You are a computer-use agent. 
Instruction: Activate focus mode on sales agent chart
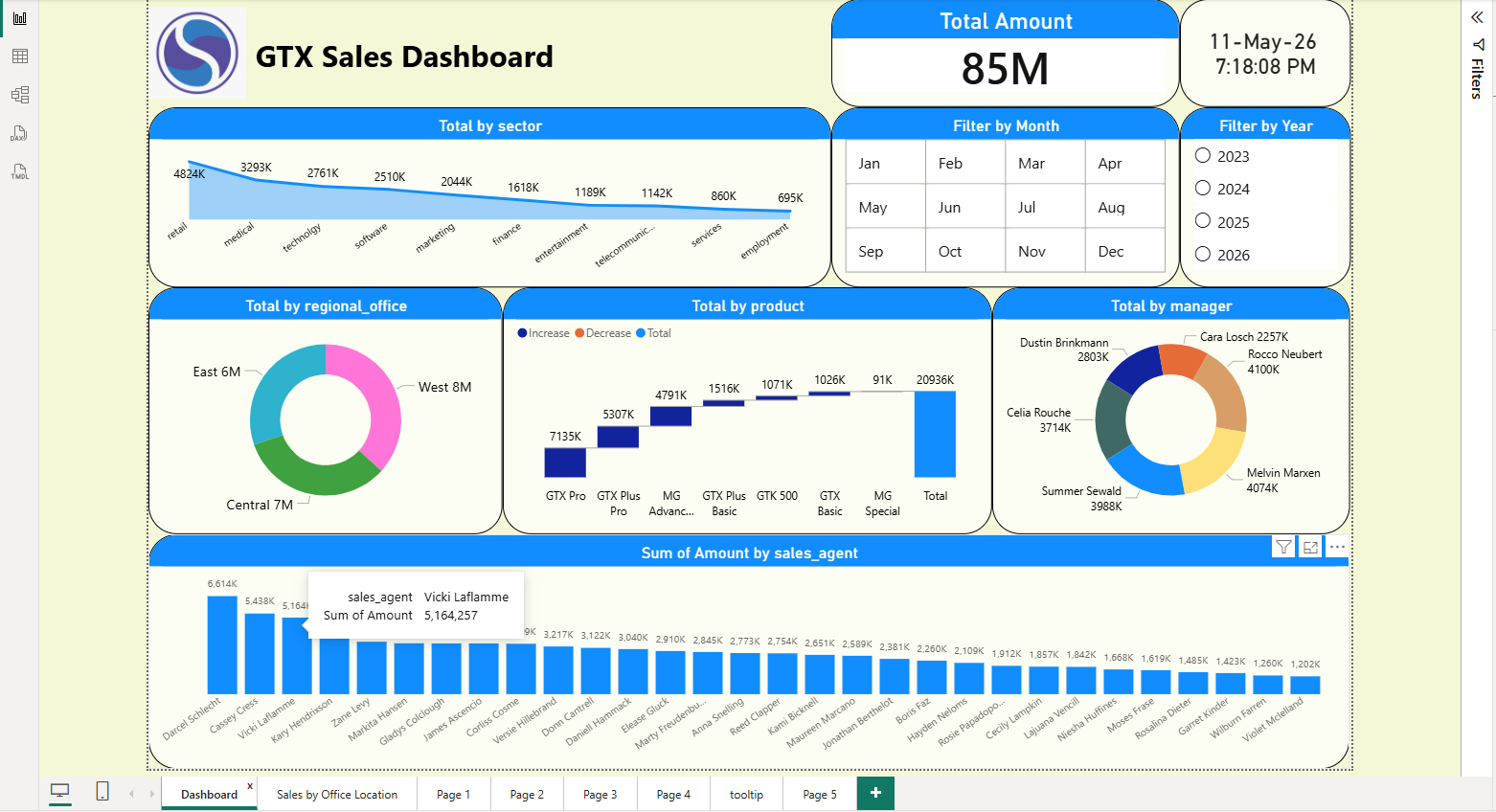click(1310, 547)
